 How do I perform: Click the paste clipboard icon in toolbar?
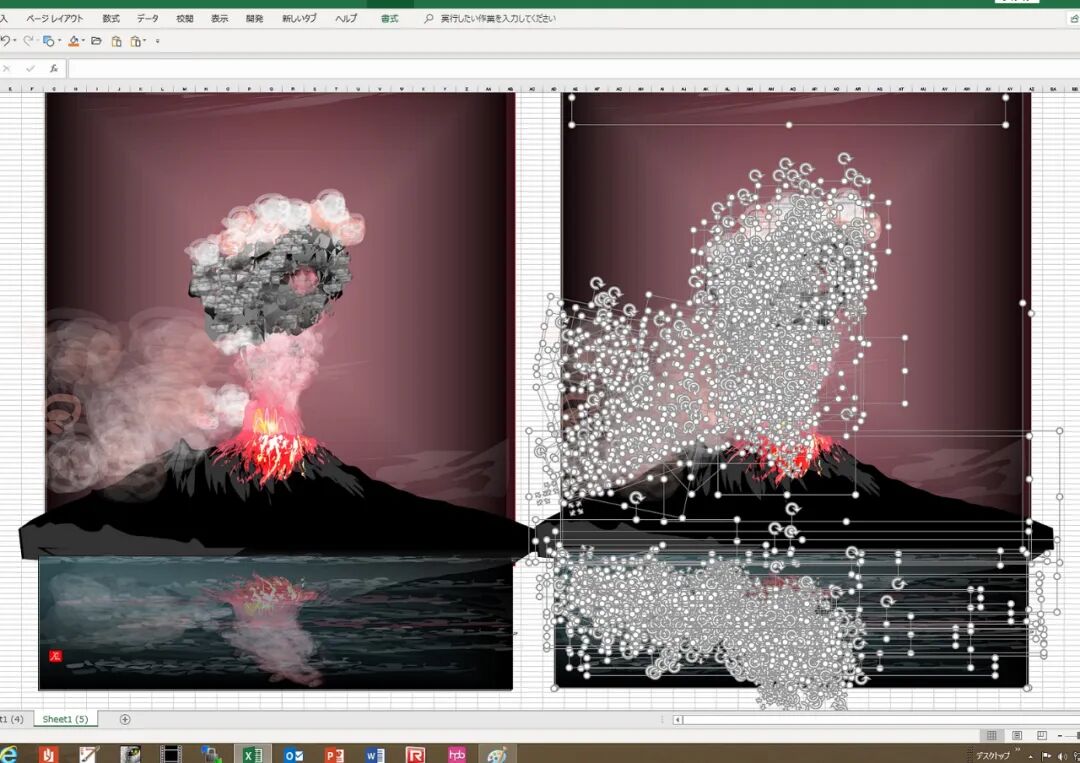coord(116,41)
